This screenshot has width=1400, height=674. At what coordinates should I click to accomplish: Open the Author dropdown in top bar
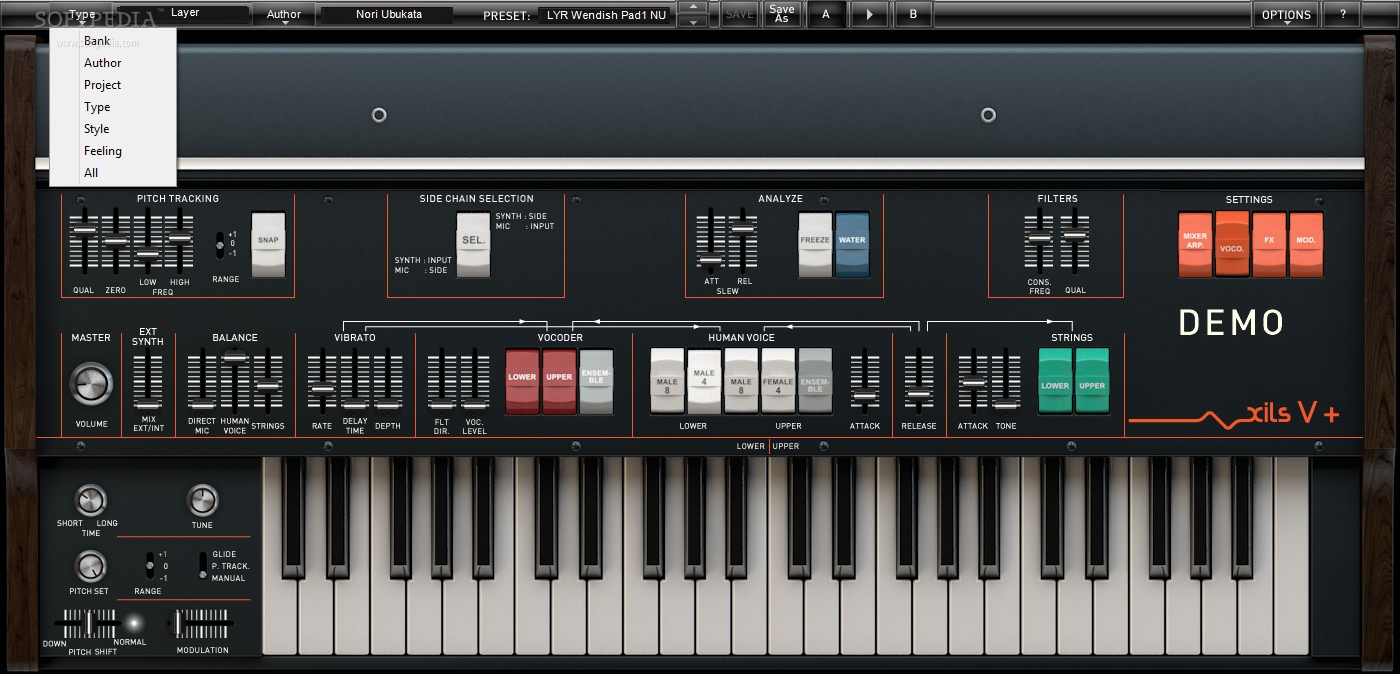pos(284,14)
